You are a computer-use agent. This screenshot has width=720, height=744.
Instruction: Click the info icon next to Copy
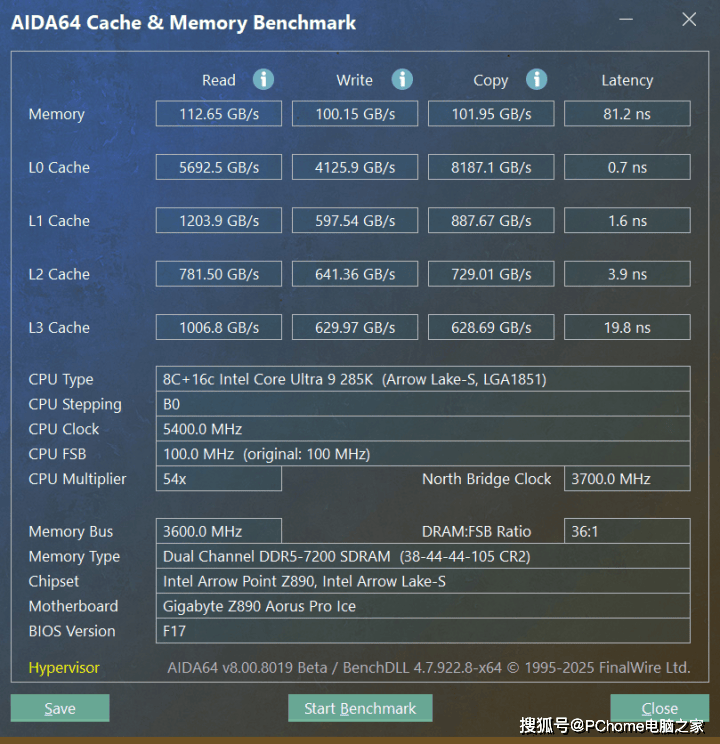pyautogui.click(x=537, y=80)
